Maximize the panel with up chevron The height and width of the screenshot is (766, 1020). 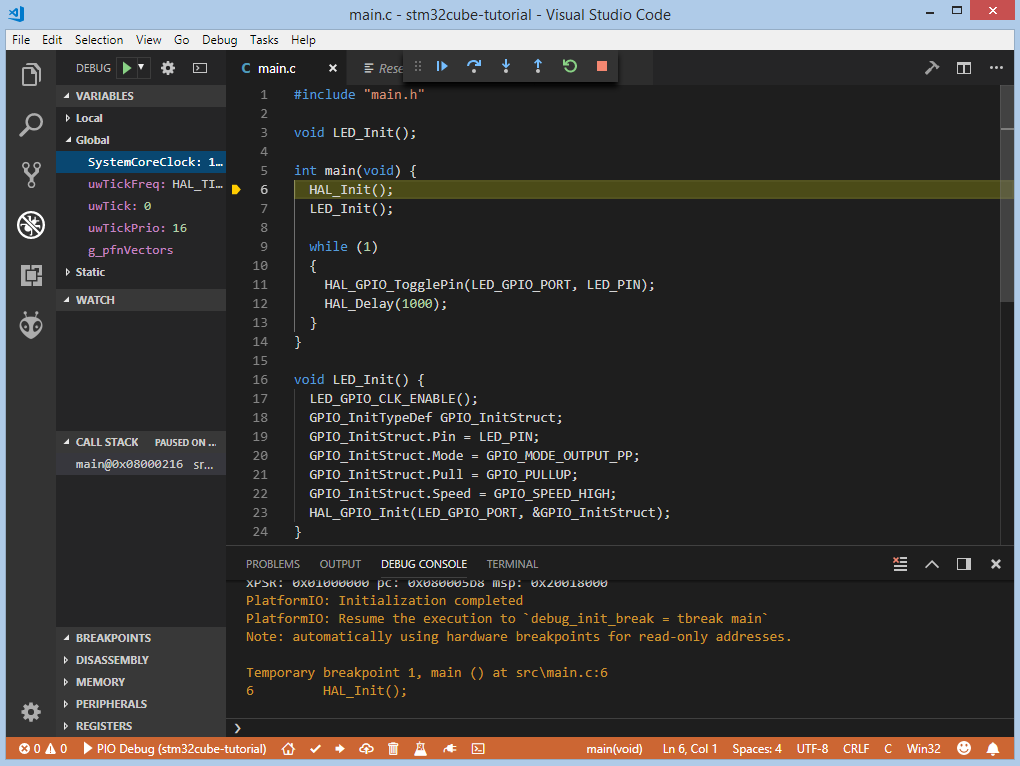[932, 564]
